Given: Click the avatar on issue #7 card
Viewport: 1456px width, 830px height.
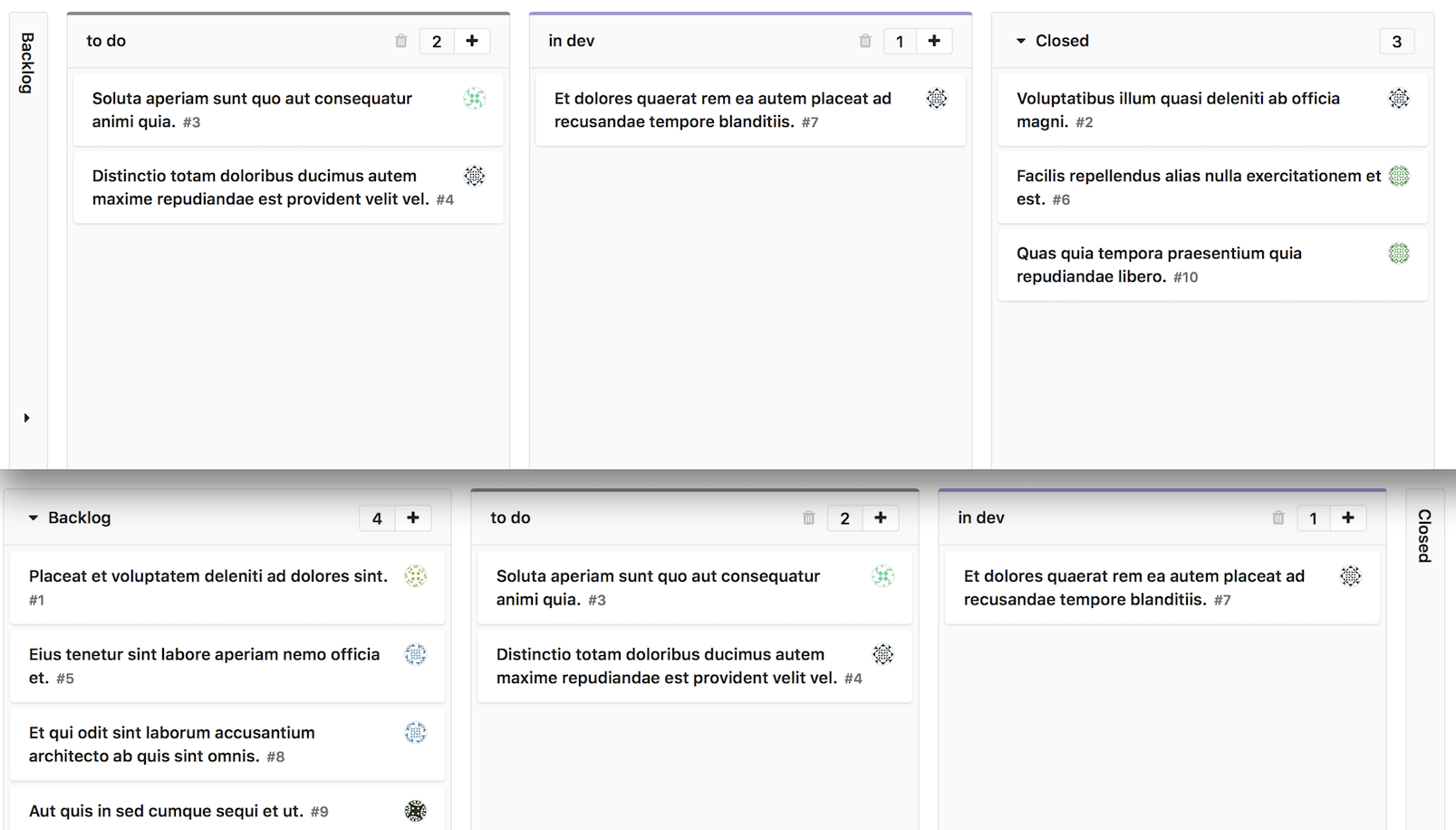Looking at the screenshot, I should (938, 98).
